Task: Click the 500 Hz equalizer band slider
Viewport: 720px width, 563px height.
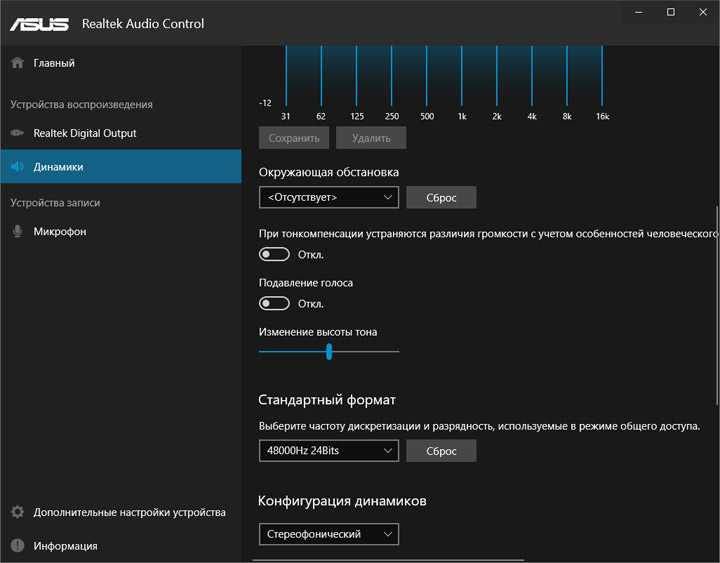Action: click(x=427, y=76)
